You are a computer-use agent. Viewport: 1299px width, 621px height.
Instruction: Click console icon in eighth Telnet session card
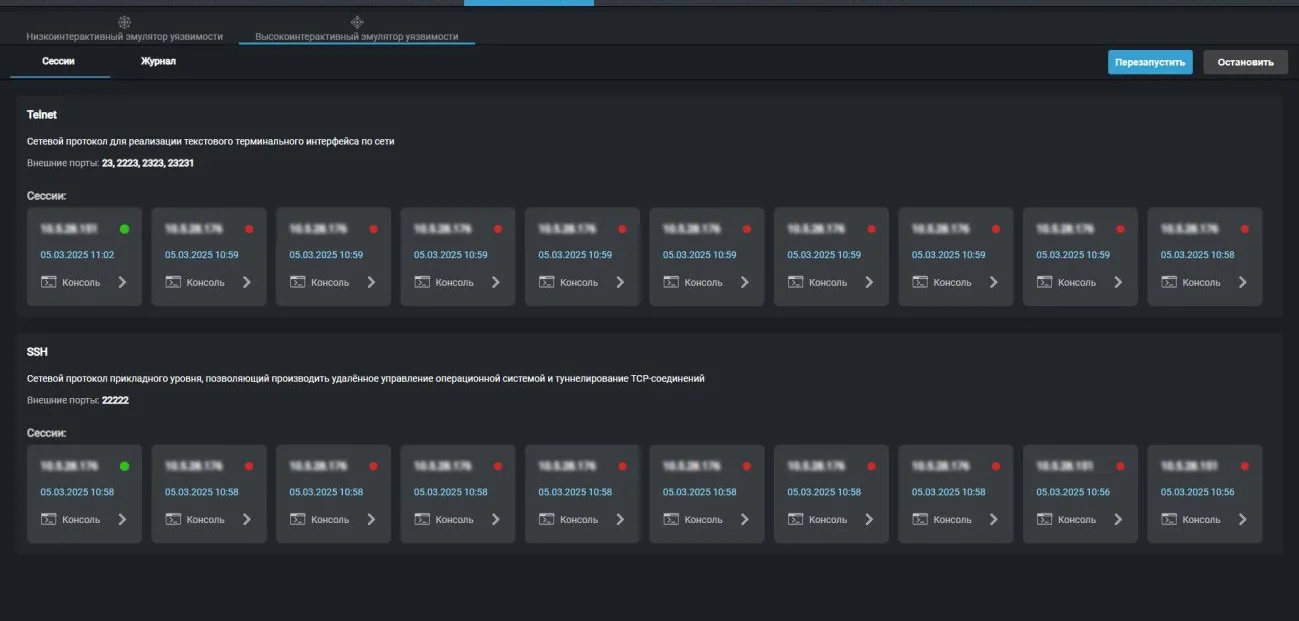point(919,282)
